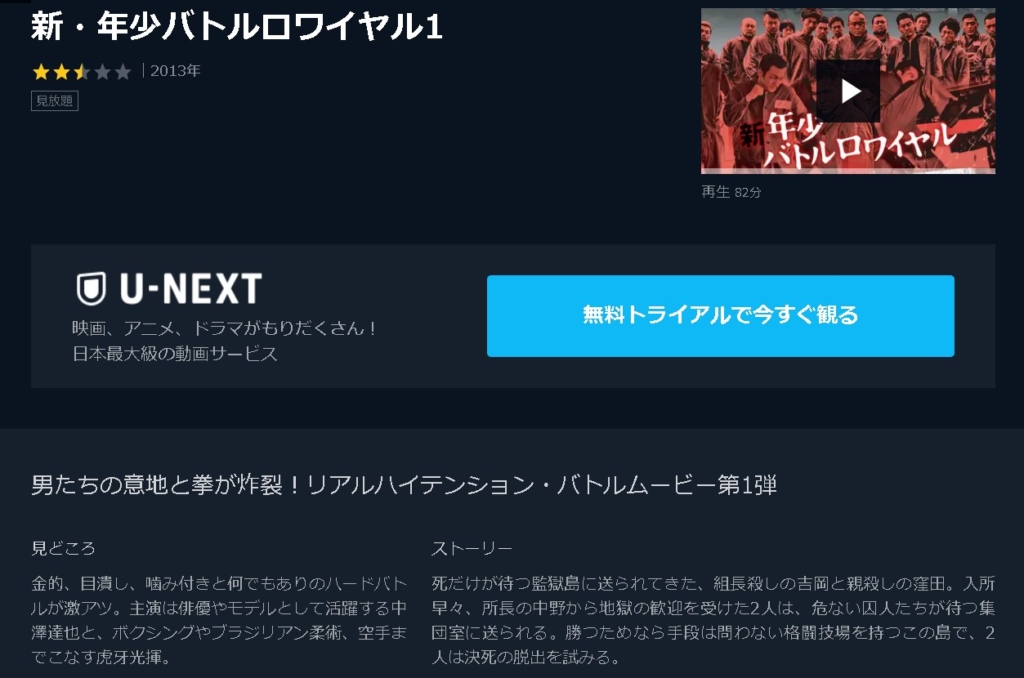Click the U-NEXT shield logo icon

click(91, 289)
